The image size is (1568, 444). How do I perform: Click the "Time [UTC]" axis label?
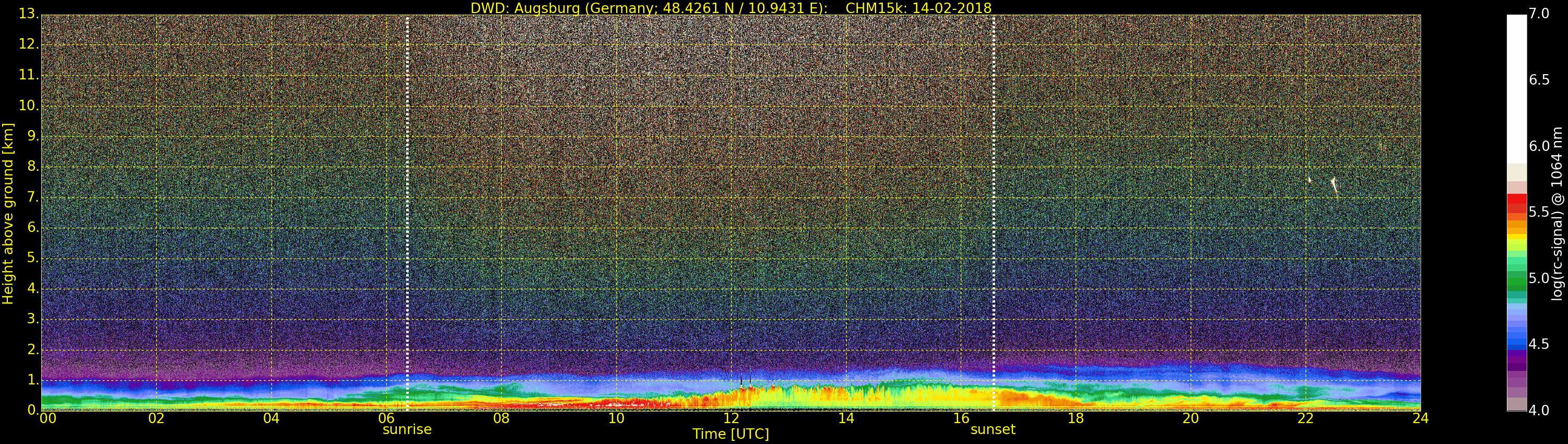tap(731, 434)
